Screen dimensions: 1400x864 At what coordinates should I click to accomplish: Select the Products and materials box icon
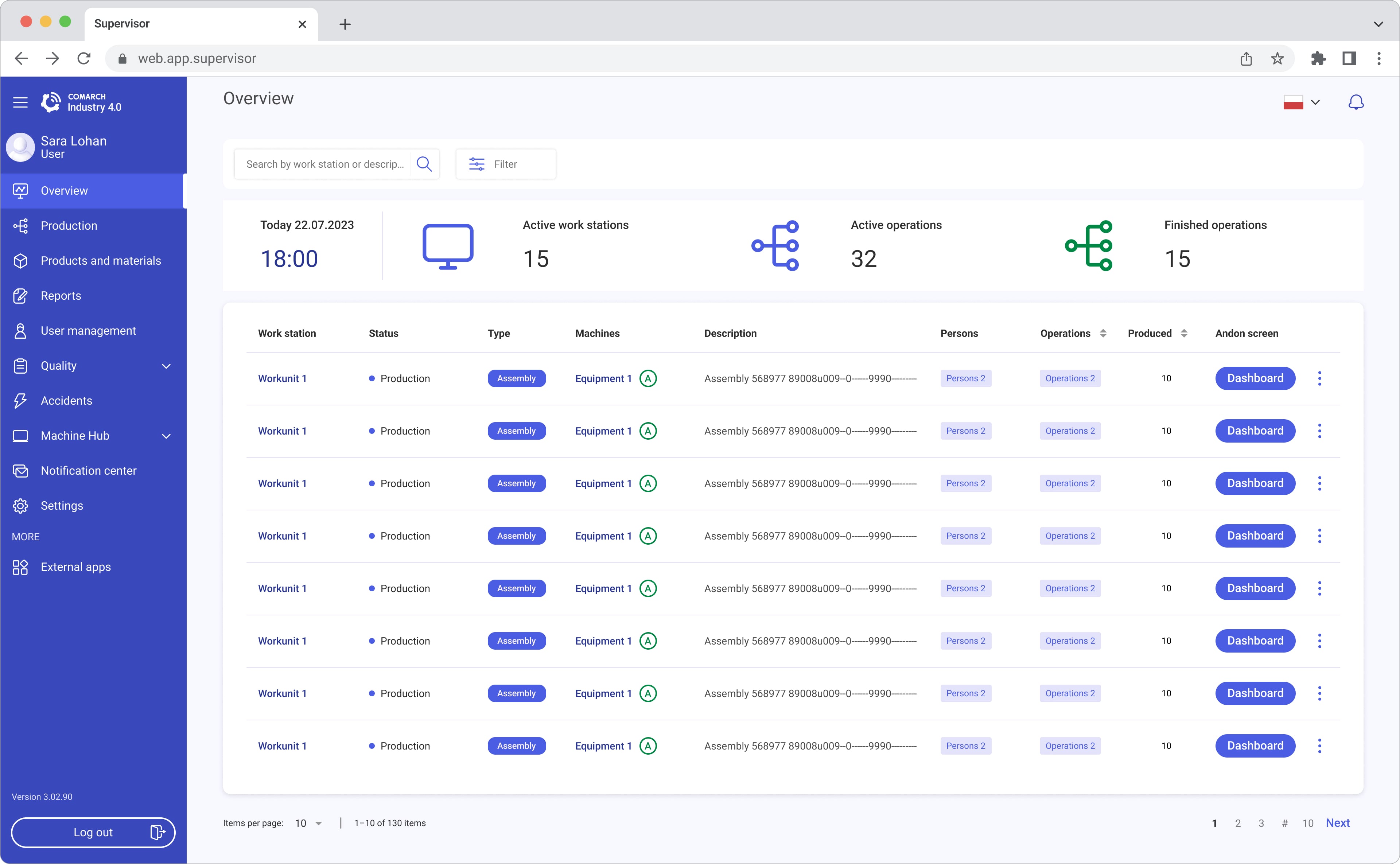click(20, 261)
